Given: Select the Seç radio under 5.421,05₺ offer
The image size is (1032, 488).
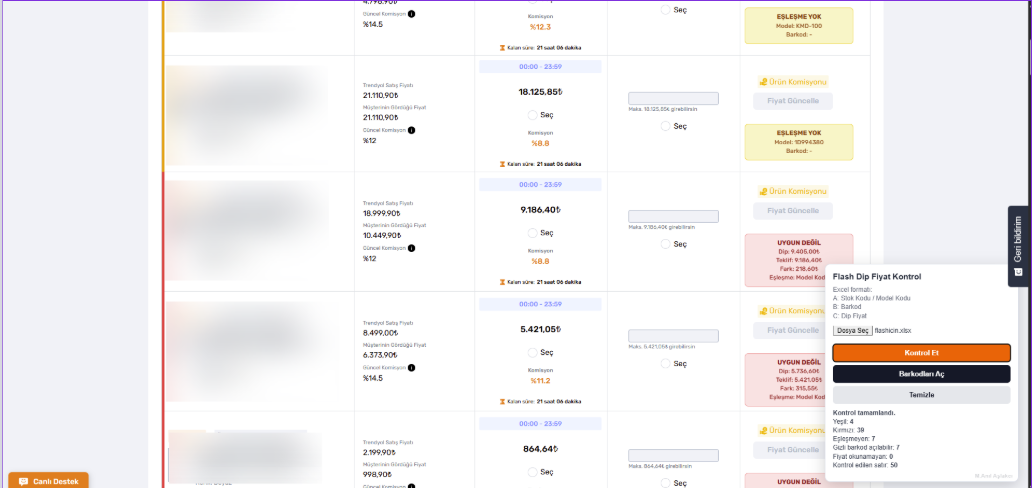Looking at the screenshot, I should (x=532, y=352).
